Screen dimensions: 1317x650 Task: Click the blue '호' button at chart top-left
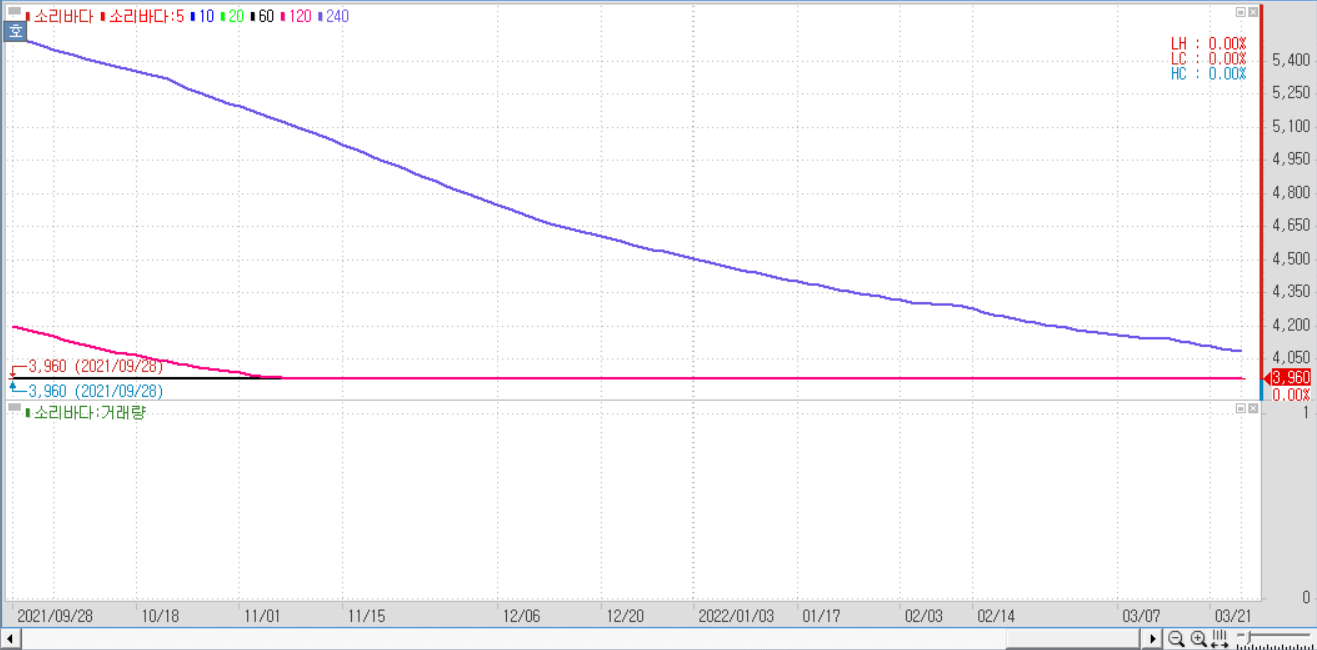(15, 31)
